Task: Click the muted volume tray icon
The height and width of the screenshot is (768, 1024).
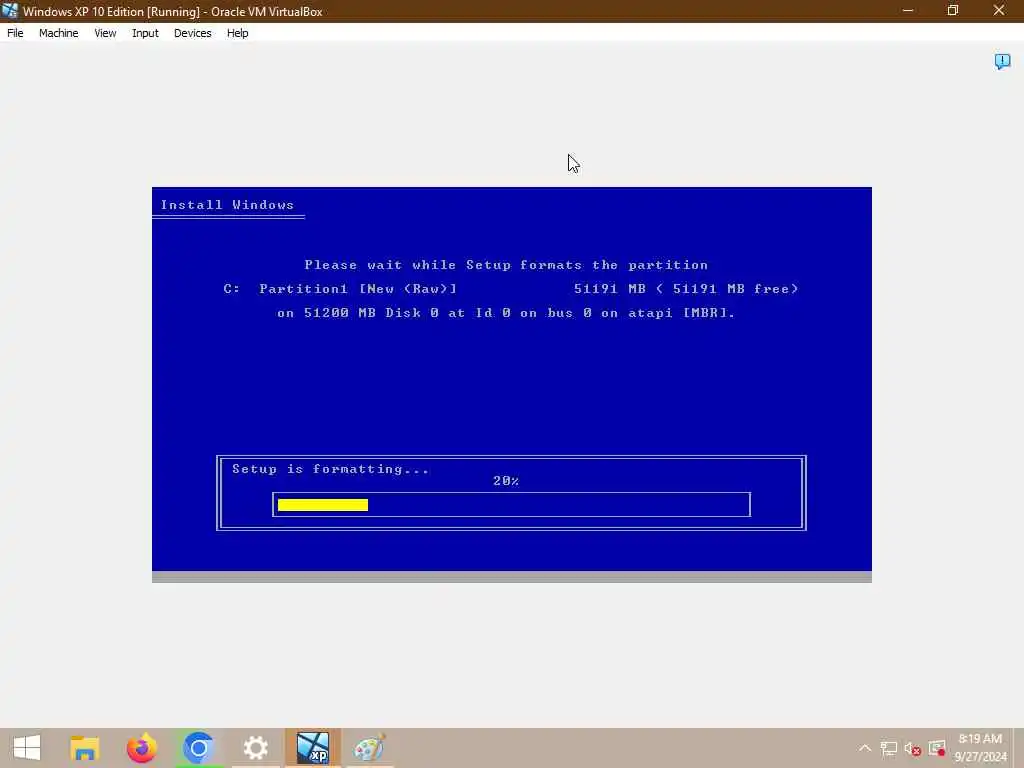Action: (912, 748)
